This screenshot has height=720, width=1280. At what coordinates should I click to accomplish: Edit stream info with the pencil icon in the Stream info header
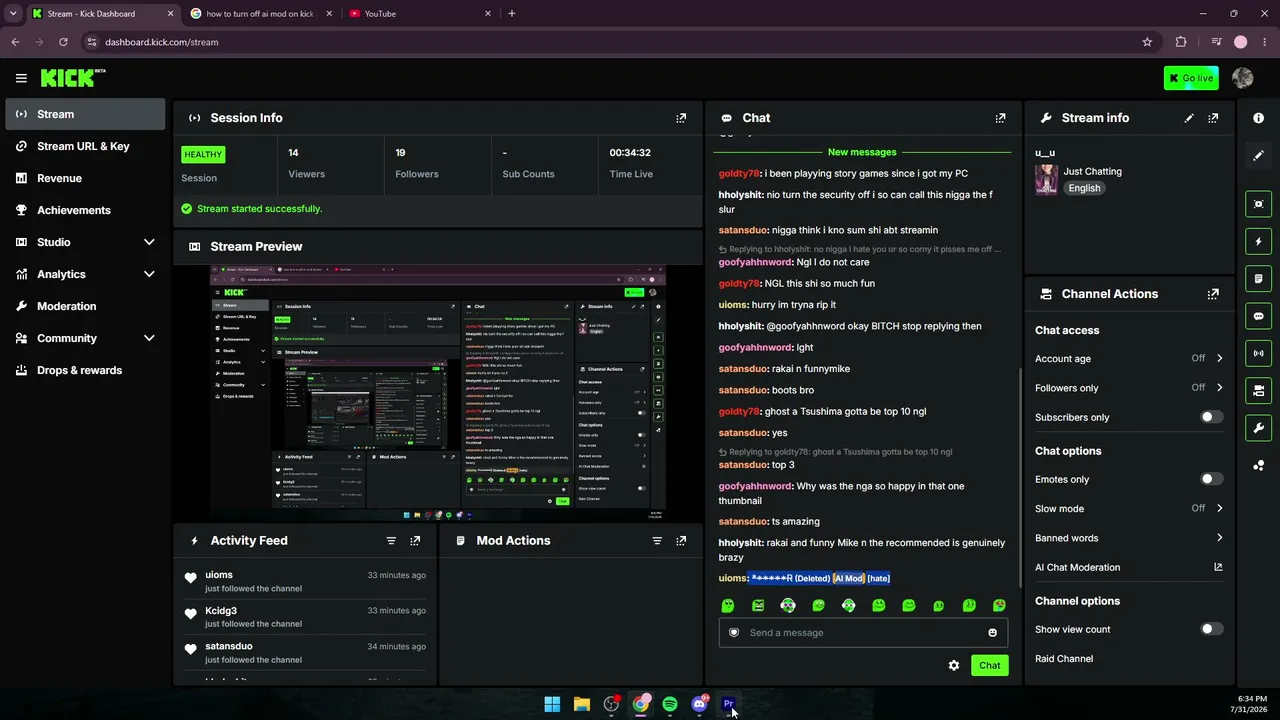coord(1189,118)
